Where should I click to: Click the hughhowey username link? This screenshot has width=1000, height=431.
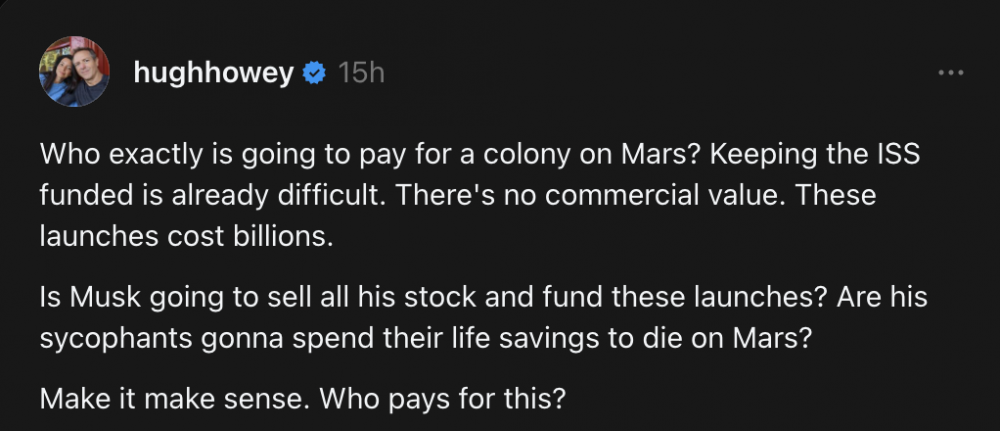(x=215, y=73)
